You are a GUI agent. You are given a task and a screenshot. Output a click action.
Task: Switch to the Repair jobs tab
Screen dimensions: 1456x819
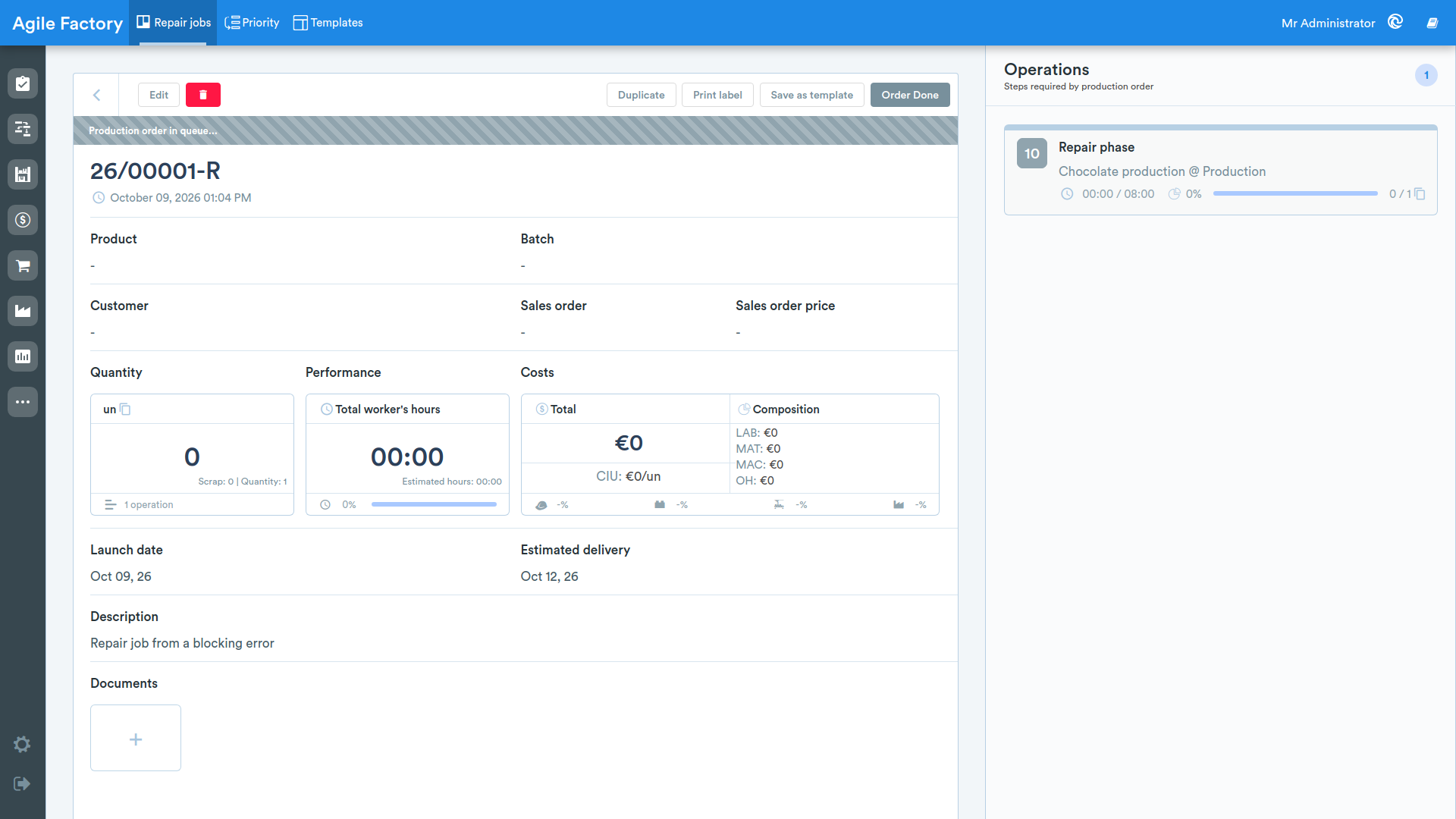point(174,23)
